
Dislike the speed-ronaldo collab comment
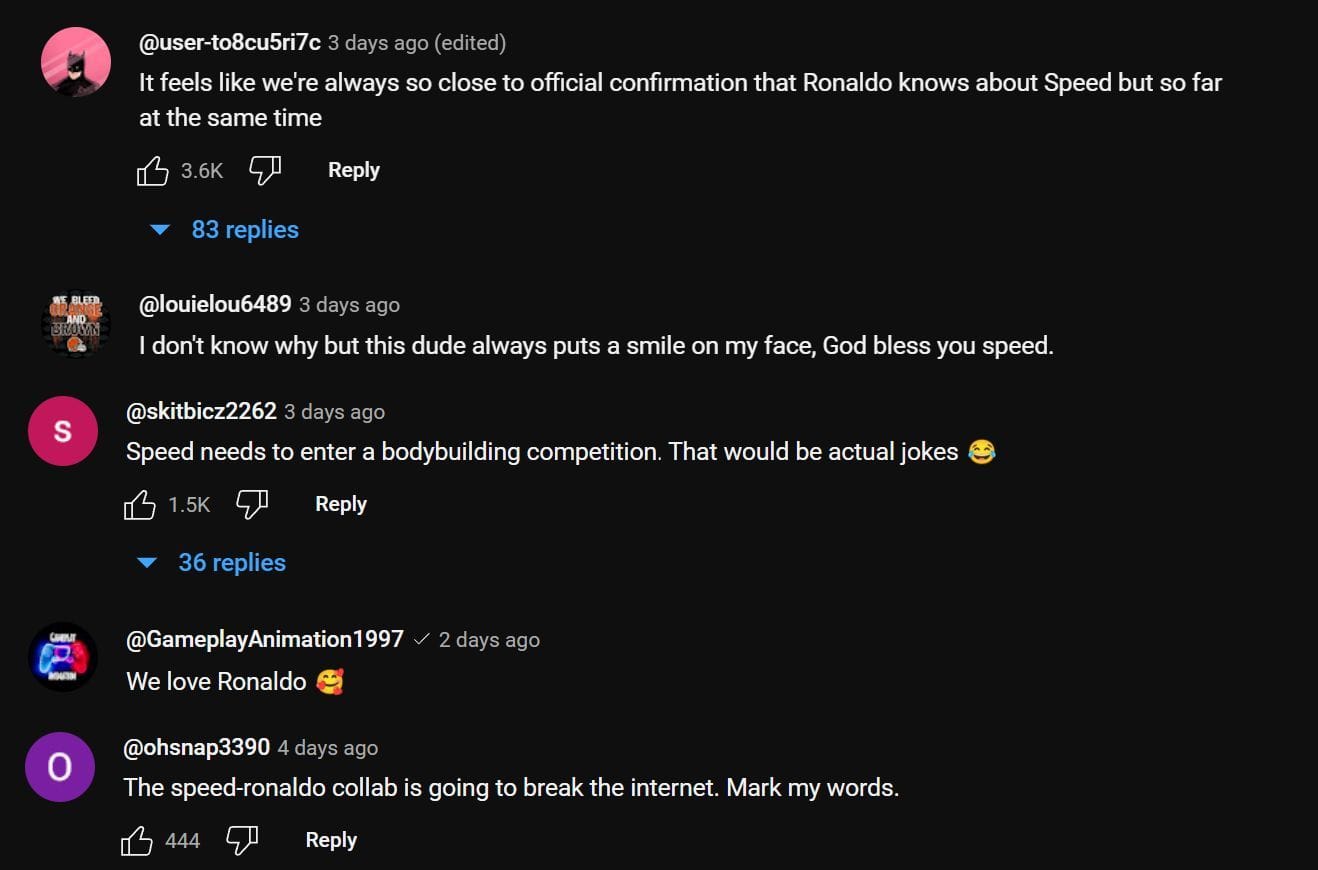click(242, 841)
